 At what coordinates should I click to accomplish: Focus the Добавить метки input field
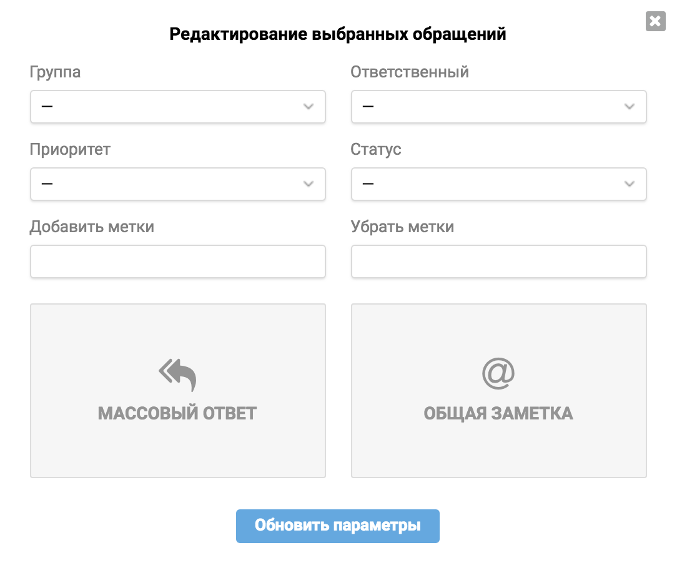(x=178, y=261)
